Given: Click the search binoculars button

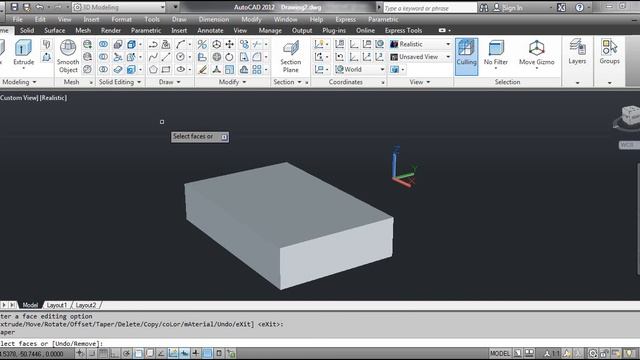Looking at the screenshot, I should [x=484, y=7].
